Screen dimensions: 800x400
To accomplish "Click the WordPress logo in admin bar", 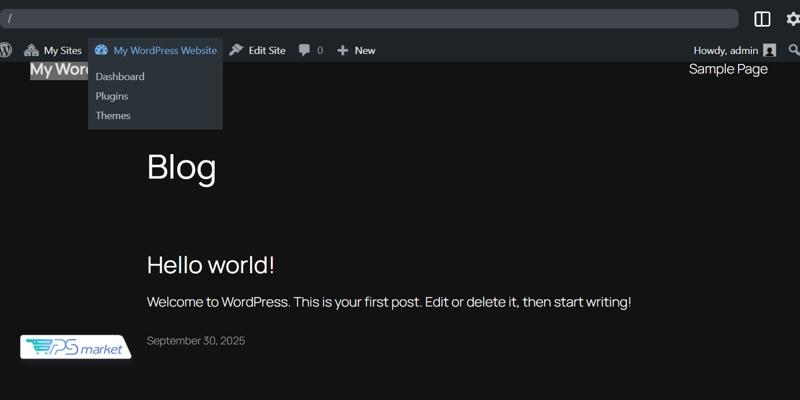I will tap(6, 50).
